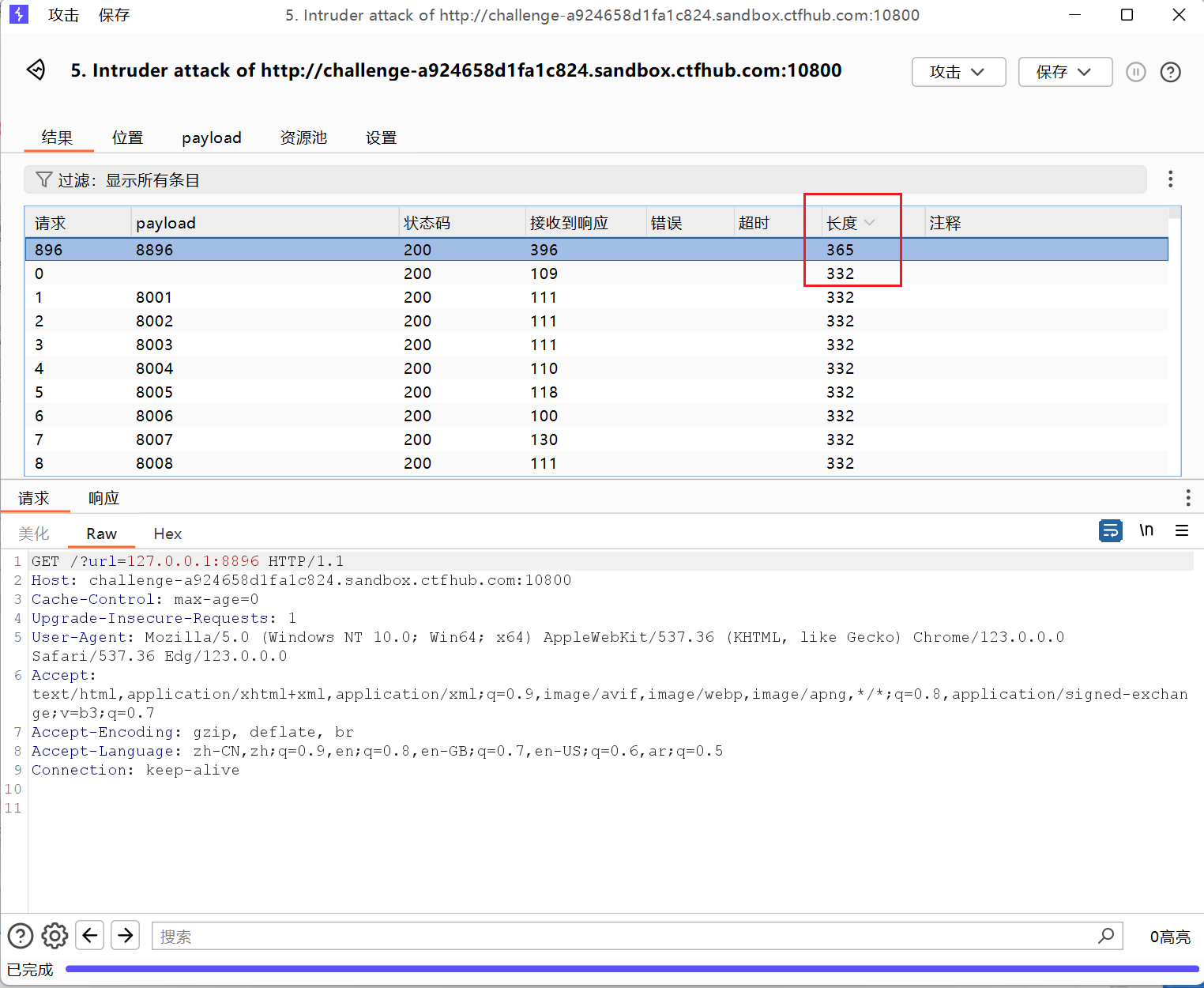Open the 攻击 dropdown button in header
Screen dimensions: 1204x988
[x=958, y=72]
